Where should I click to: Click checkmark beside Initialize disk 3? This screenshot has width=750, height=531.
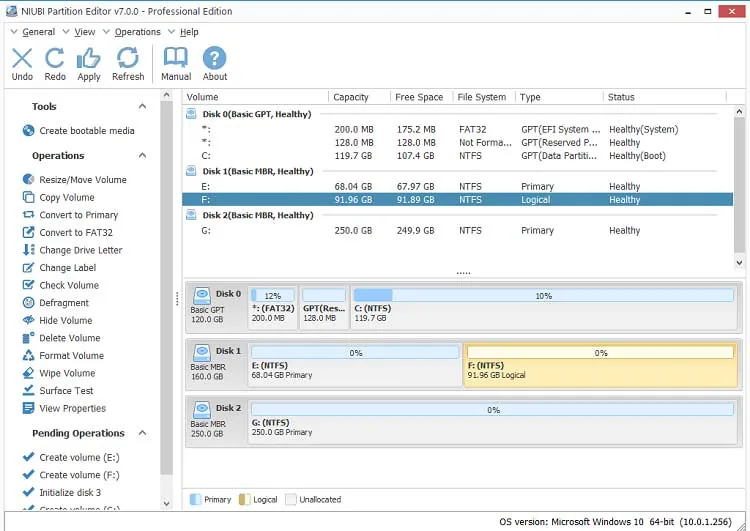pyautogui.click(x=28, y=492)
